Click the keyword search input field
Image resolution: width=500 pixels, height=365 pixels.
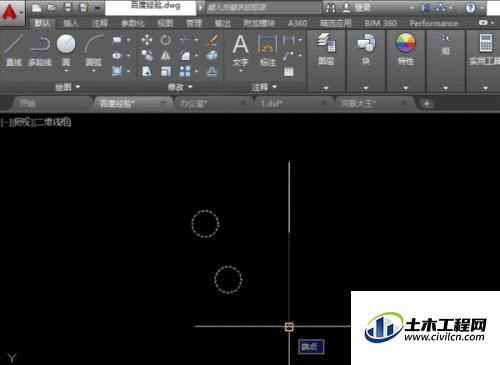(263, 7)
